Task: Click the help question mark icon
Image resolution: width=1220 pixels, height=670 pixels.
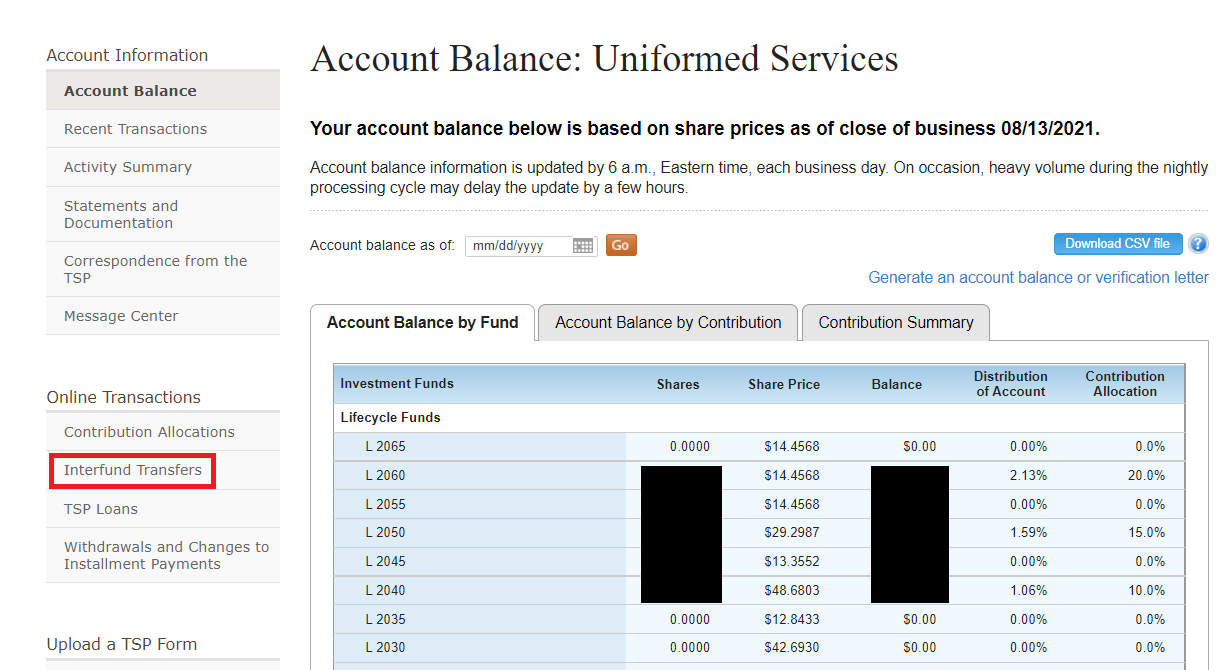Action: [x=1198, y=243]
